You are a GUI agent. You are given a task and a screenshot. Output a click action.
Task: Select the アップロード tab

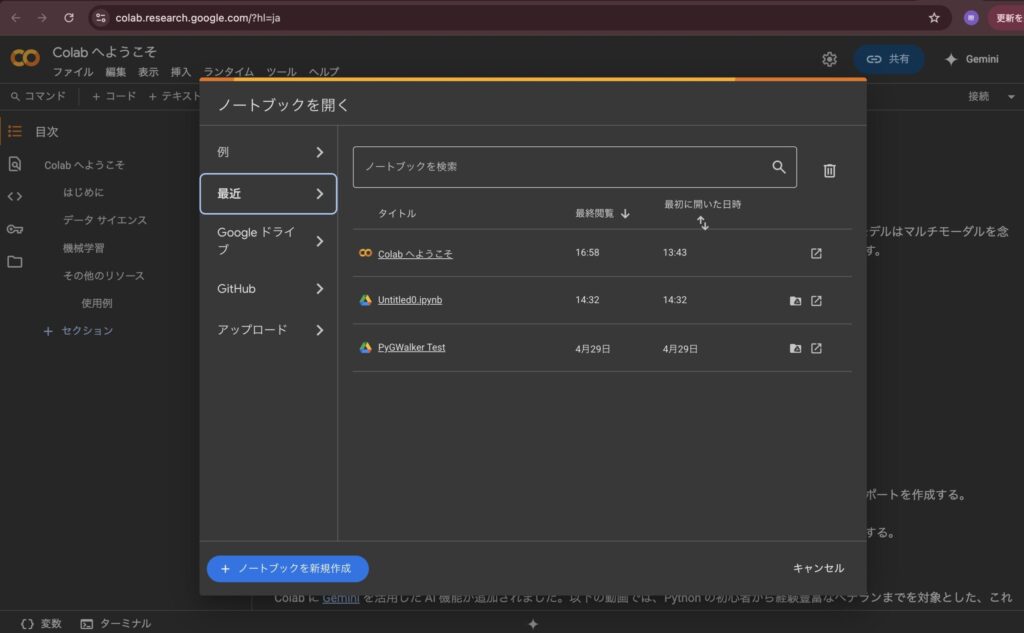pyautogui.click(x=268, y=330)
